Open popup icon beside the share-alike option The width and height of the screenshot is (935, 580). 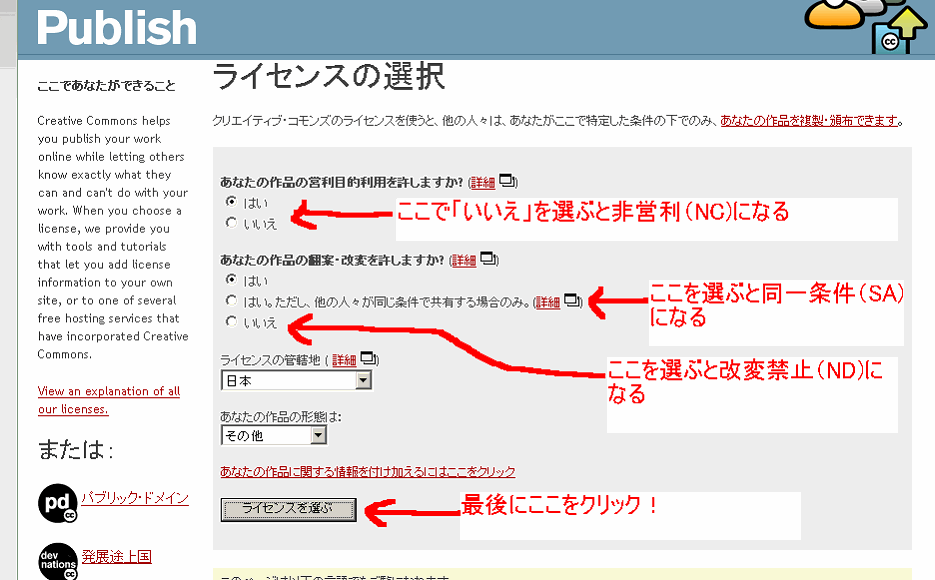572,300
